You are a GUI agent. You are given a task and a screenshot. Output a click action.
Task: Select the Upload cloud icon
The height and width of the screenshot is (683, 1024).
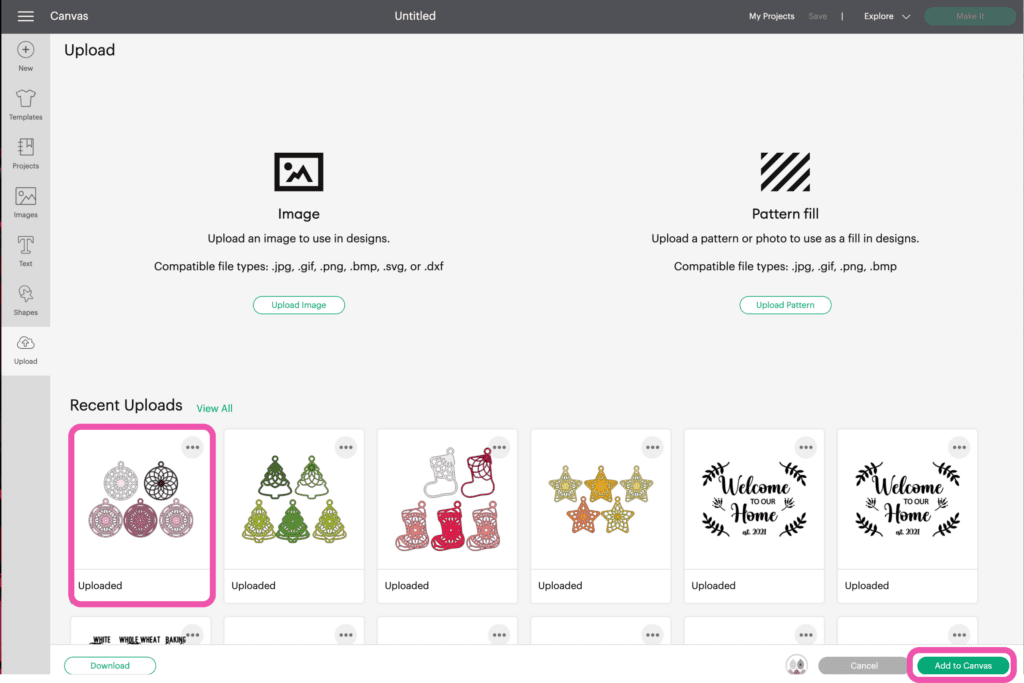pyautogui.click(x=25, y=343)
